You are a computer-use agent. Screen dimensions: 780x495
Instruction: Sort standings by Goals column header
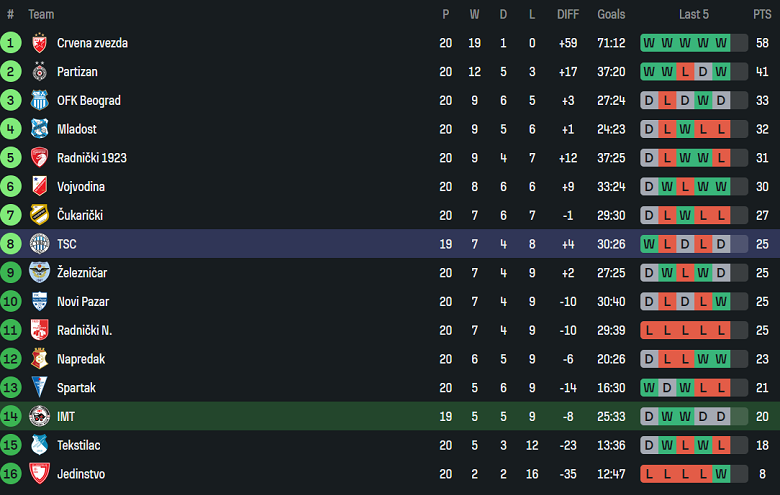pyautogui.click(x=611, y=15)
